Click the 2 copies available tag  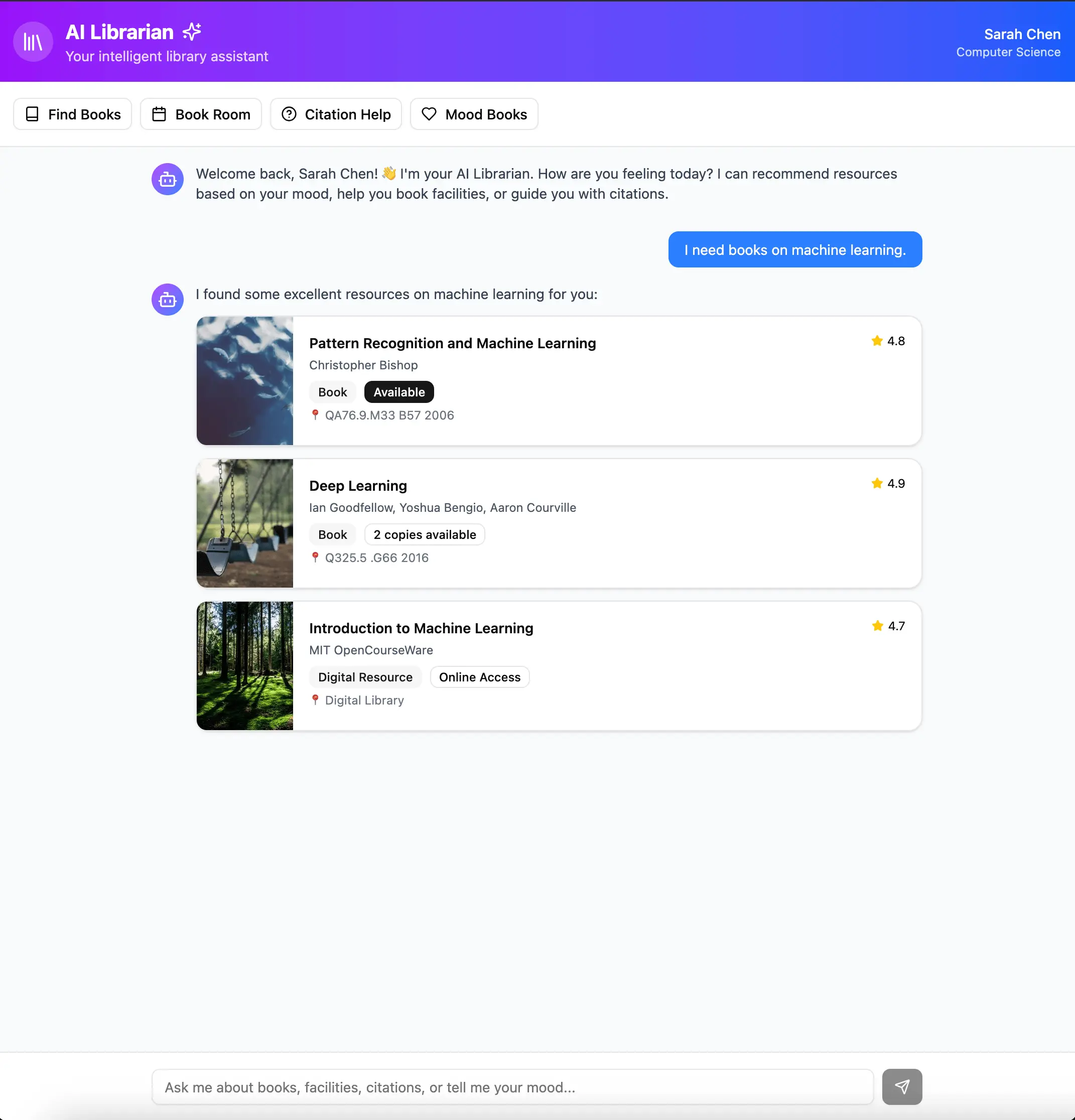[424, 534]
